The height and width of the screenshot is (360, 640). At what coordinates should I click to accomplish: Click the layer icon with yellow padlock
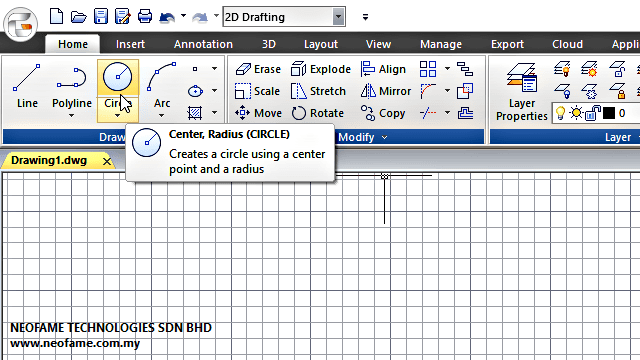[617, 91]
